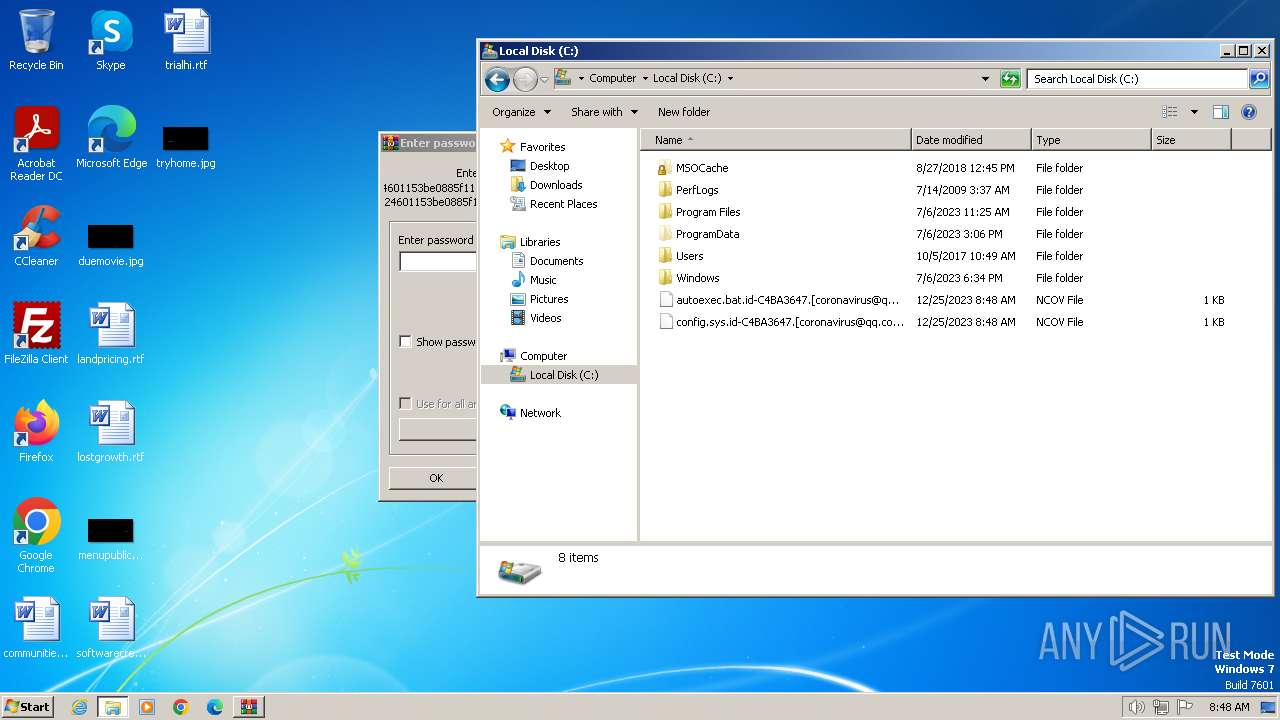
Task: Open the Recycle Bin desktop icon
Action: [36, 40]
